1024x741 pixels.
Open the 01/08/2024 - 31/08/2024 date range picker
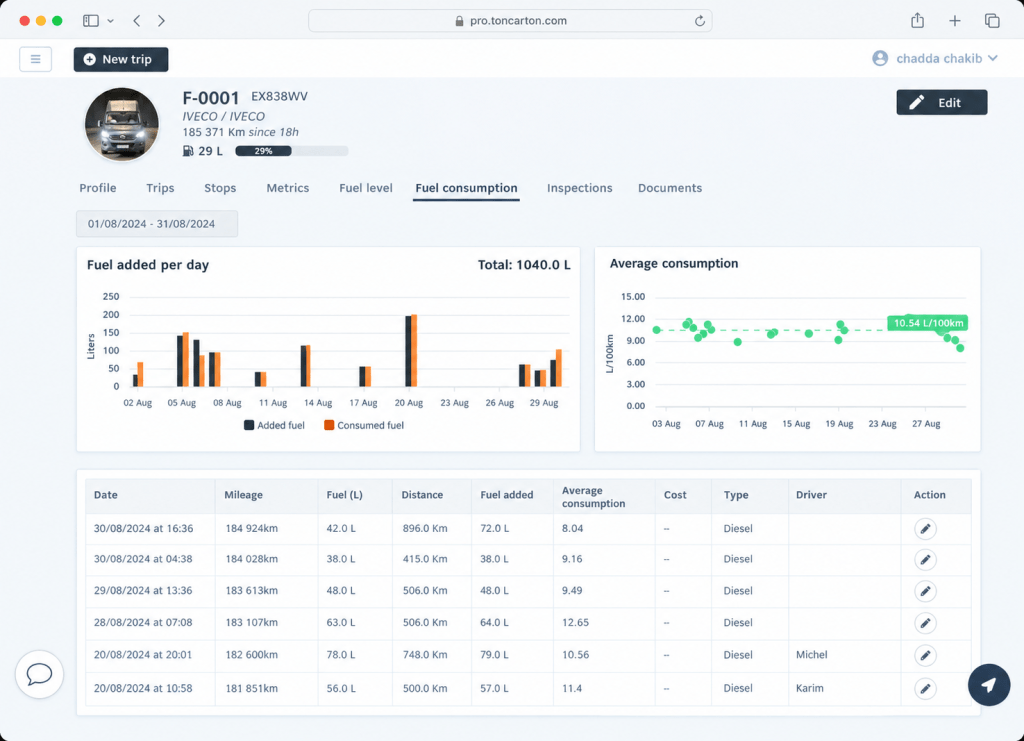pos(157,224)
